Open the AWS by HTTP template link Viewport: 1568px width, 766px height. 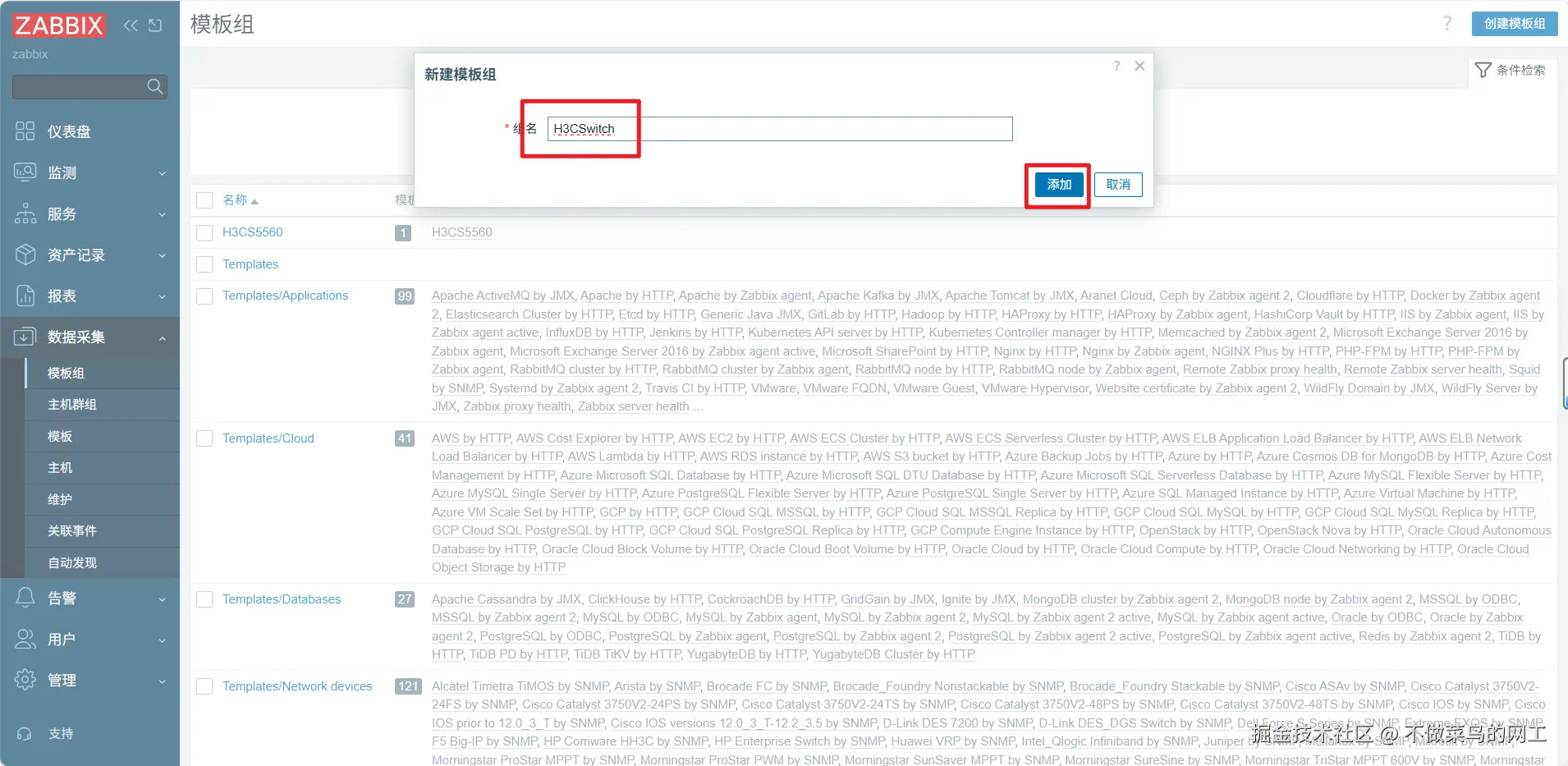[471, 438]
